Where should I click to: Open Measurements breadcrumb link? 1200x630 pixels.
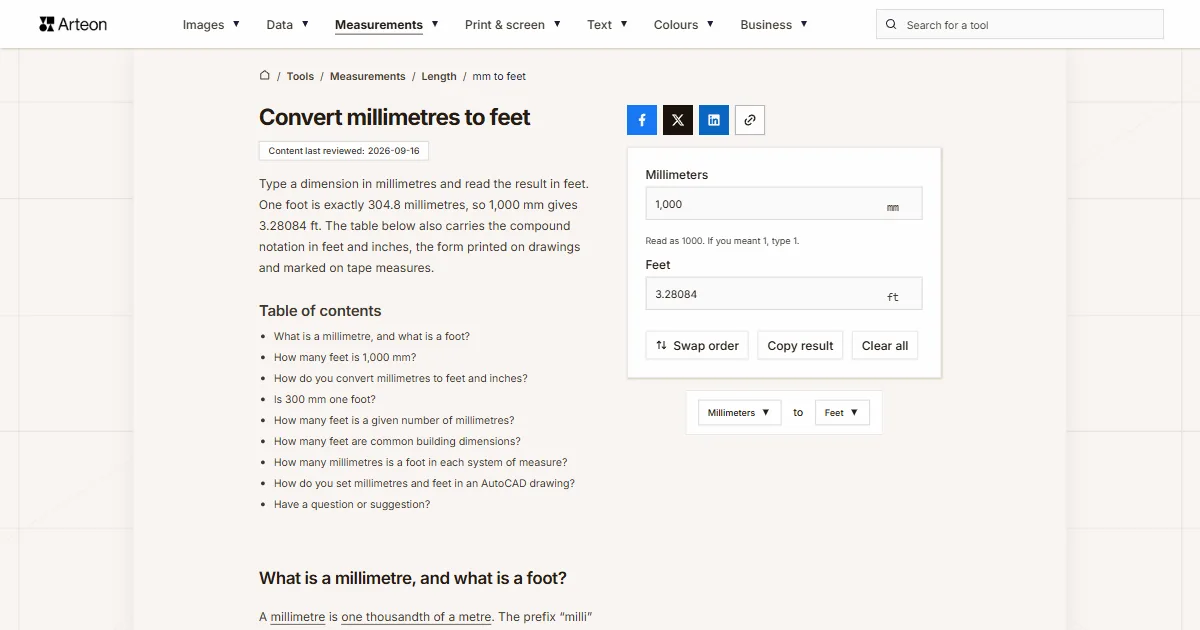[x=368, y=76]
